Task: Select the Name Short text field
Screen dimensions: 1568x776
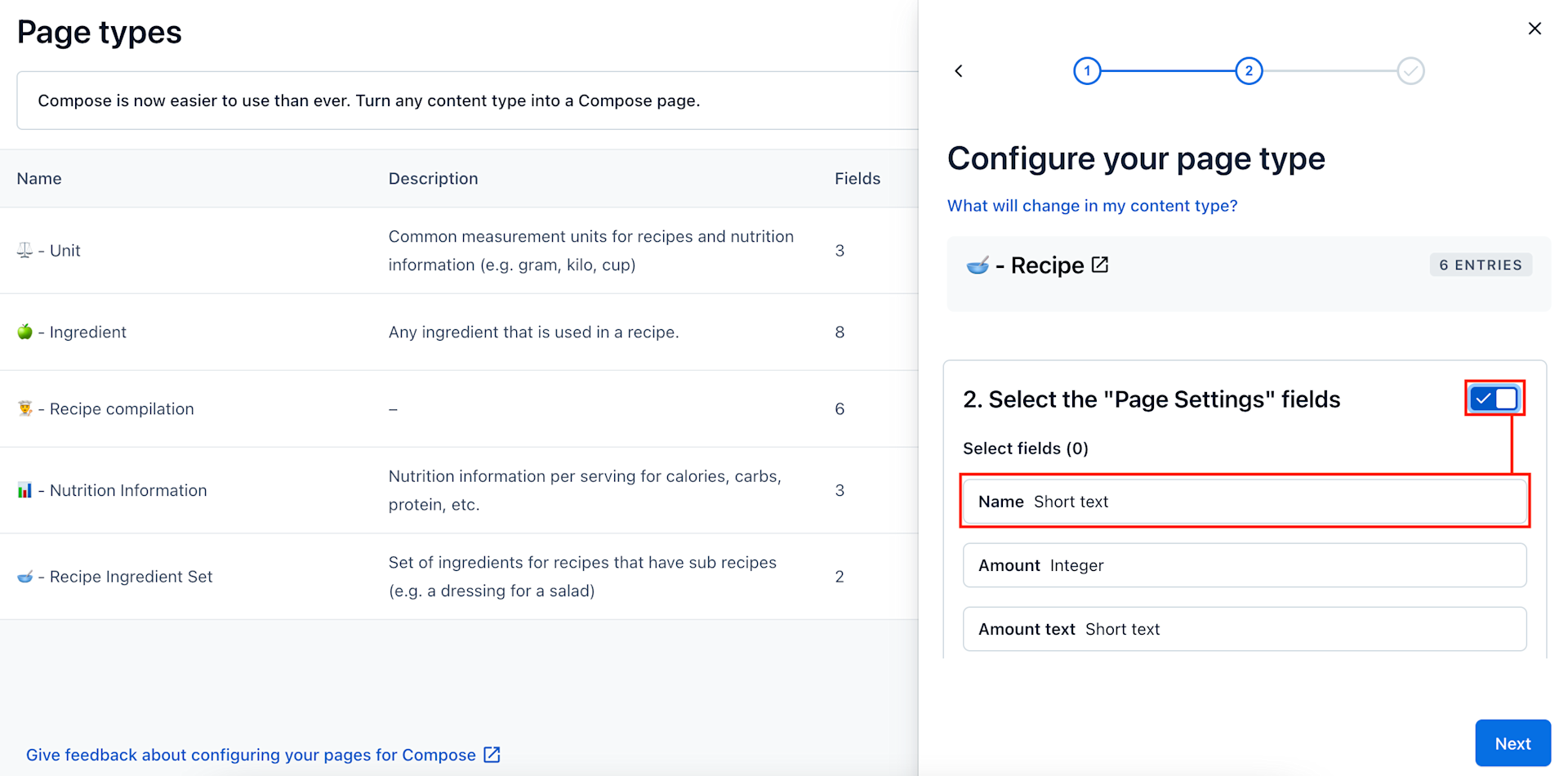Action: pyautogui.click(x=1245, y=502)
